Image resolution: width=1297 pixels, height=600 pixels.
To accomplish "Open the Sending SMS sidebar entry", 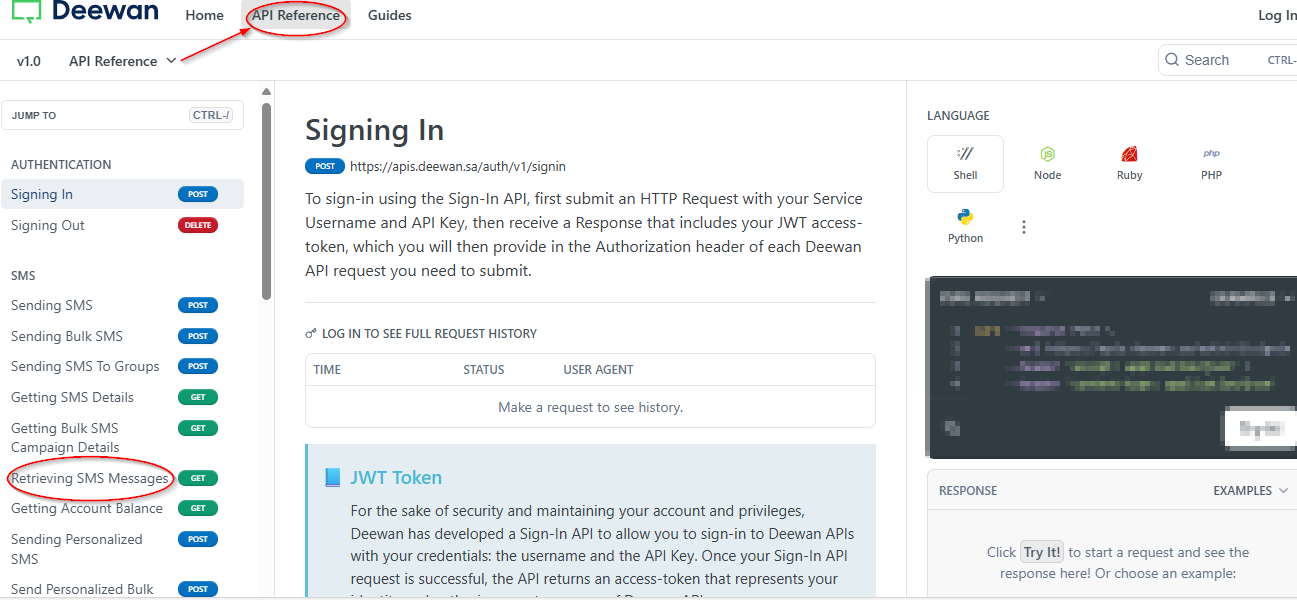I will [122, 305].
